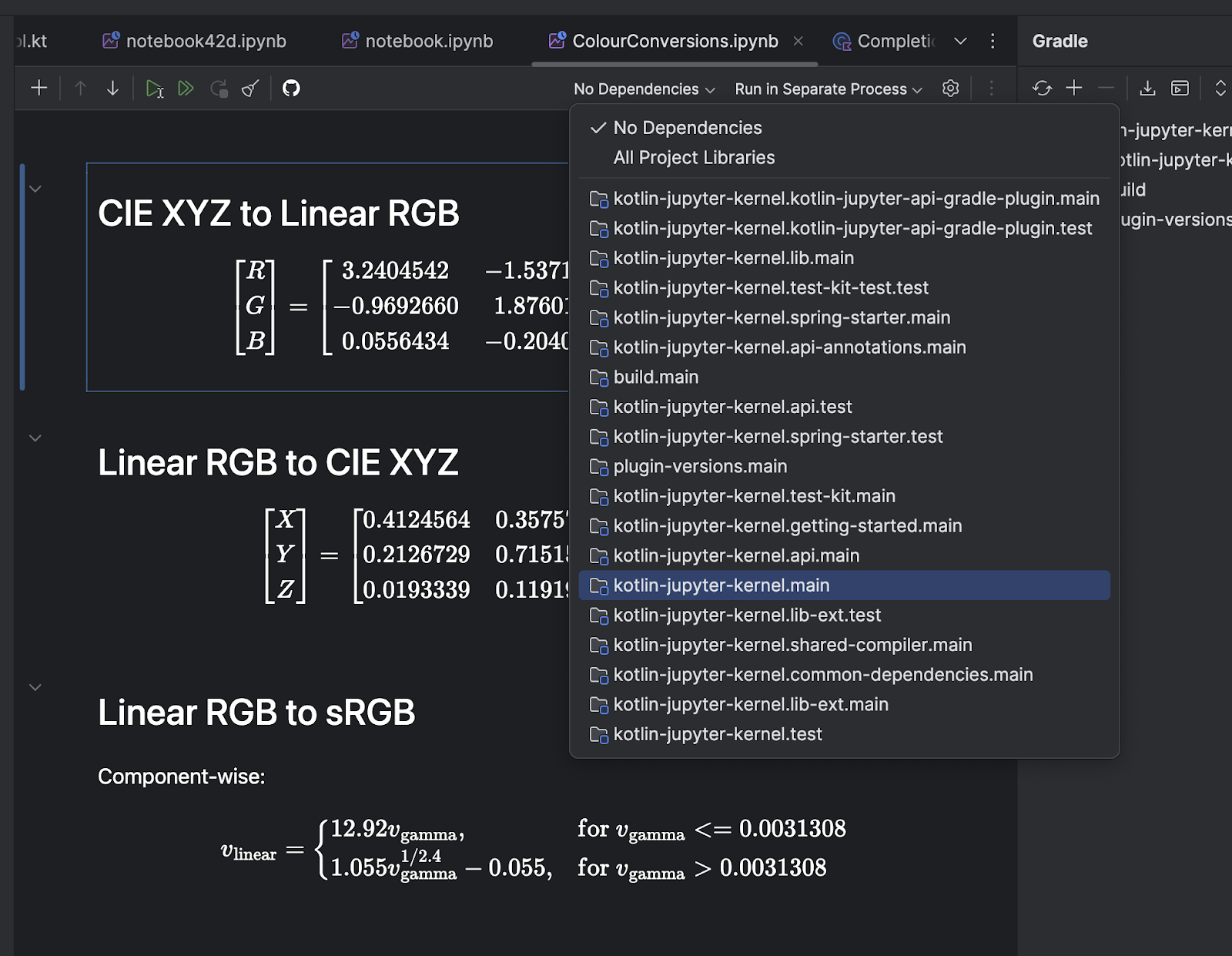Select the build.main module
Image resolution: width=1232 pixels, height=956 pixels.
(844, 377)
